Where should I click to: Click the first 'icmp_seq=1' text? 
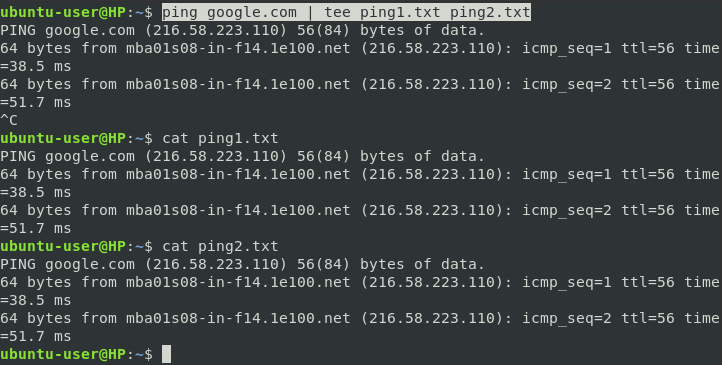(x=567, y=48)
